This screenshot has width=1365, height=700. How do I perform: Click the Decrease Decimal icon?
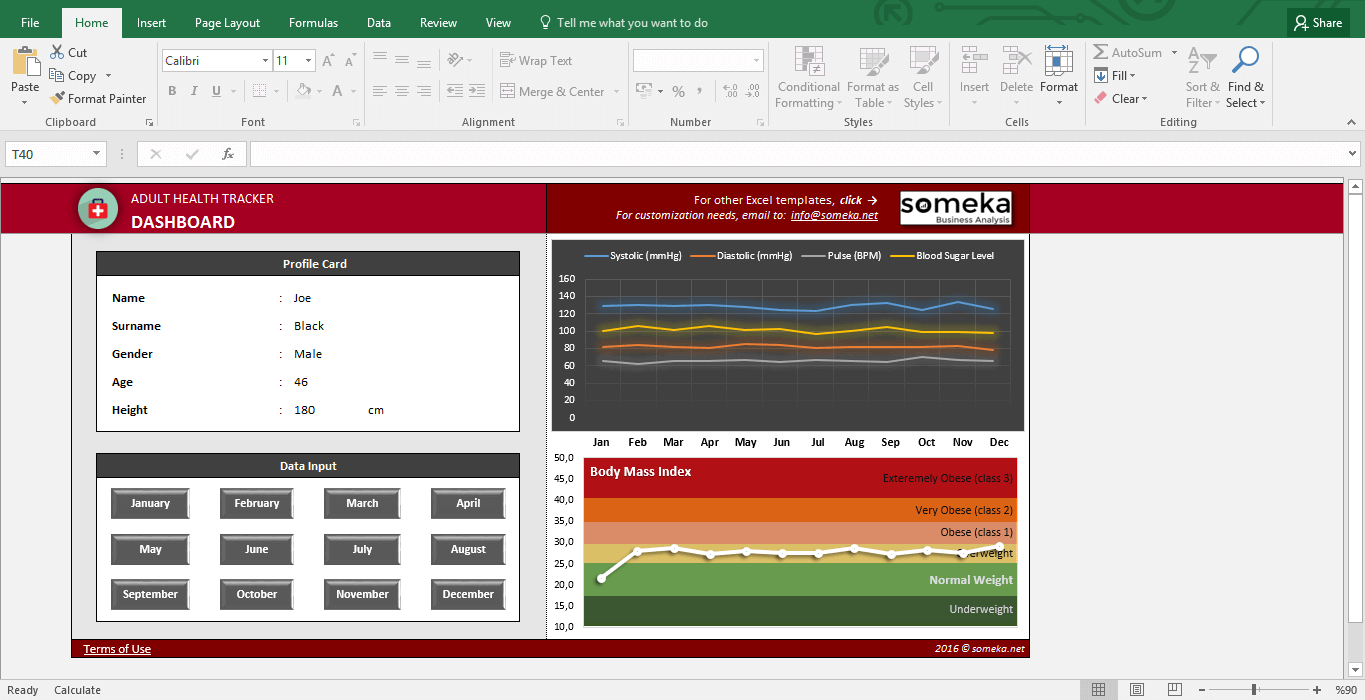point(752,92)
